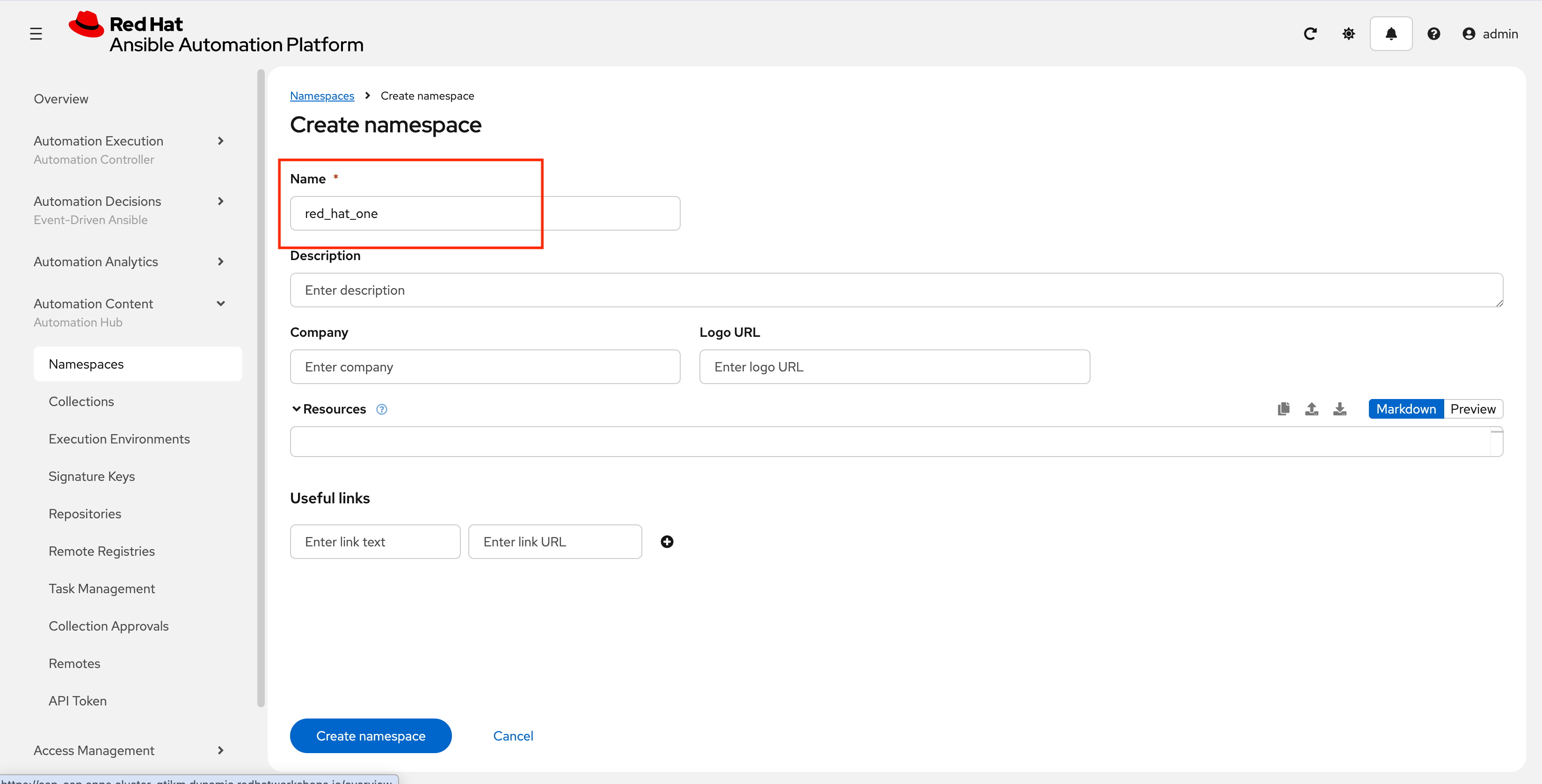
Task: Upload a file via the upload icon
Action: click(x=1311, y=409)
